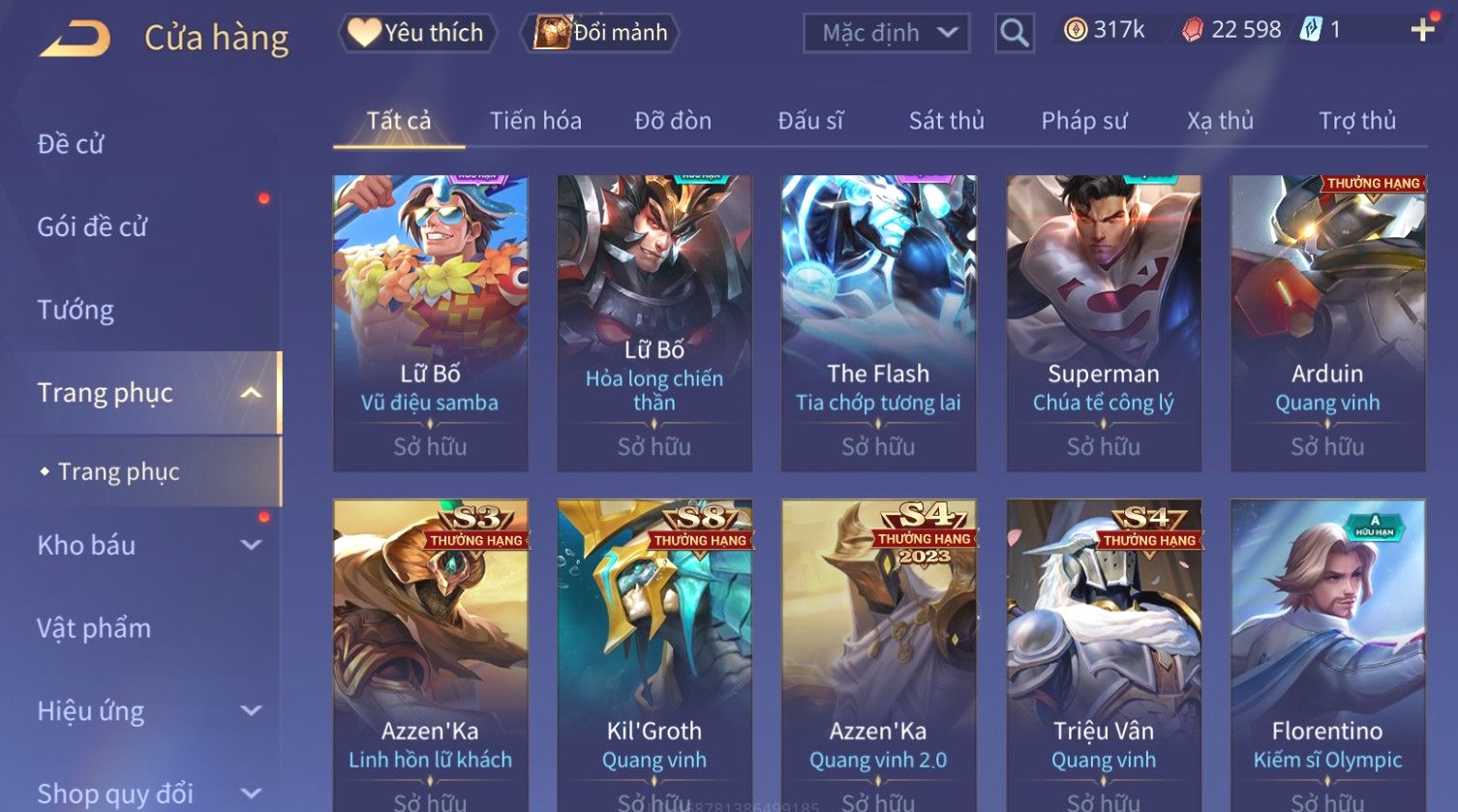
Task: Click the plus icon to add currency
Action: pos(1422,30)
